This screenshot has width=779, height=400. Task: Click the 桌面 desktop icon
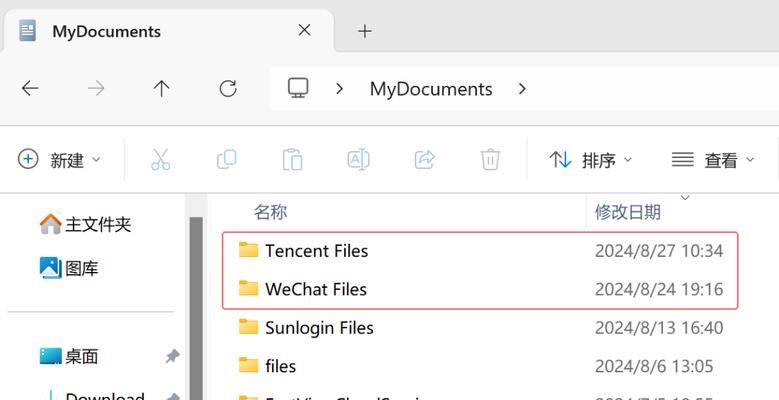[50, 356]
